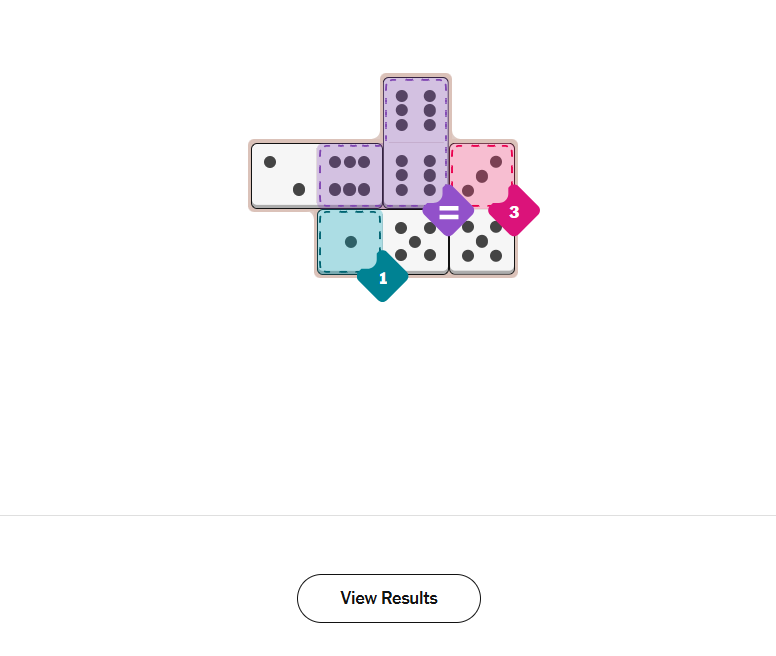The height and width of the screenshot is (656, 776).
Task: Click the white domino half with two pips
Action: click(284, 175)
